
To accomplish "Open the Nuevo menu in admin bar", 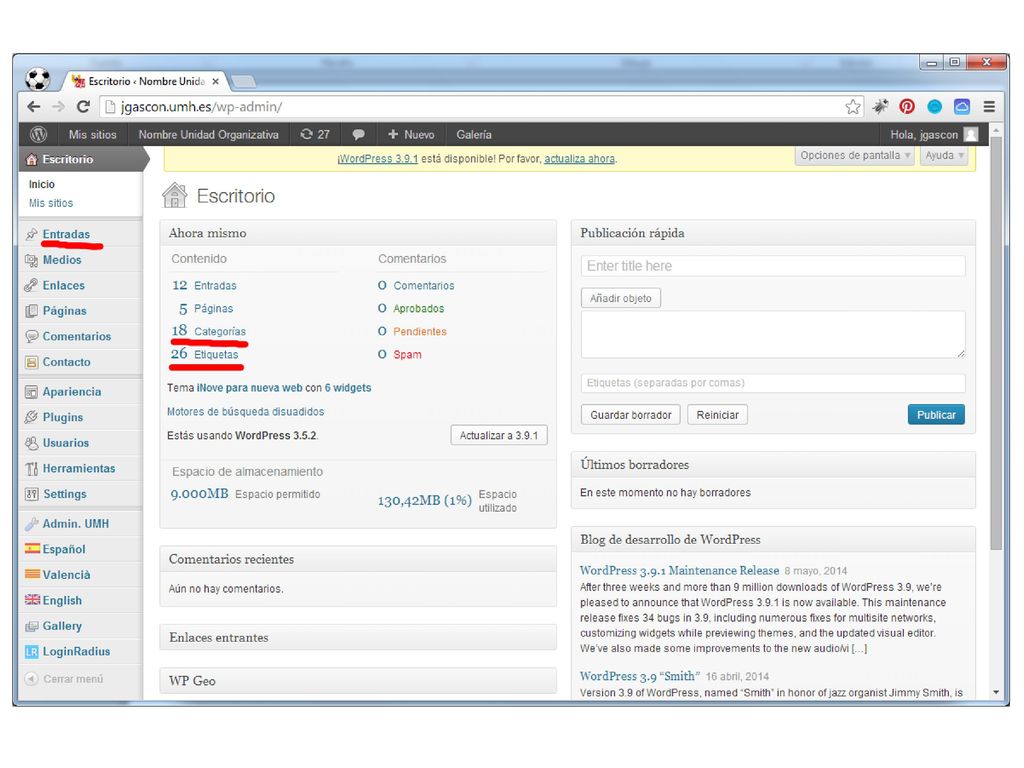I will (411, 135).
